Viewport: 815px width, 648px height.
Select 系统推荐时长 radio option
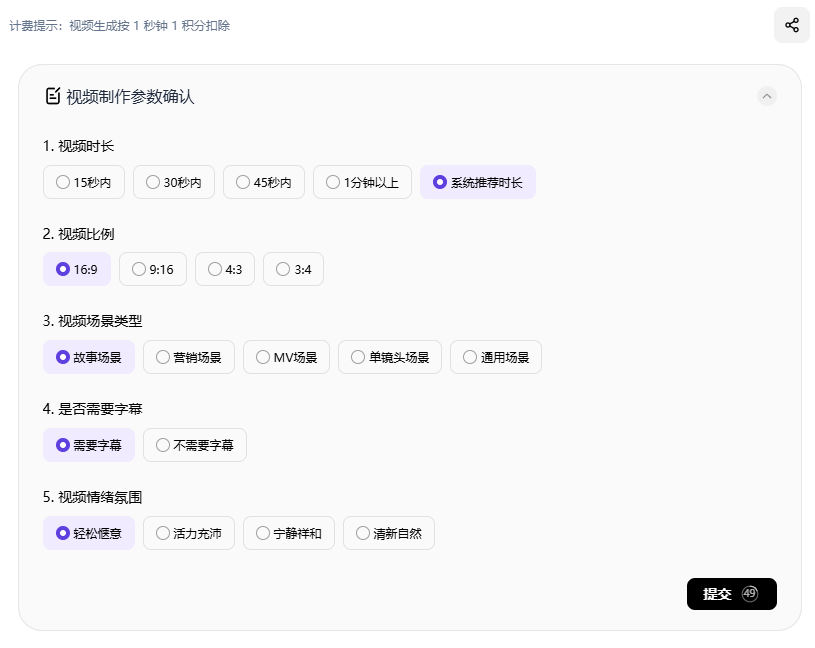click(x=477, y=182)
